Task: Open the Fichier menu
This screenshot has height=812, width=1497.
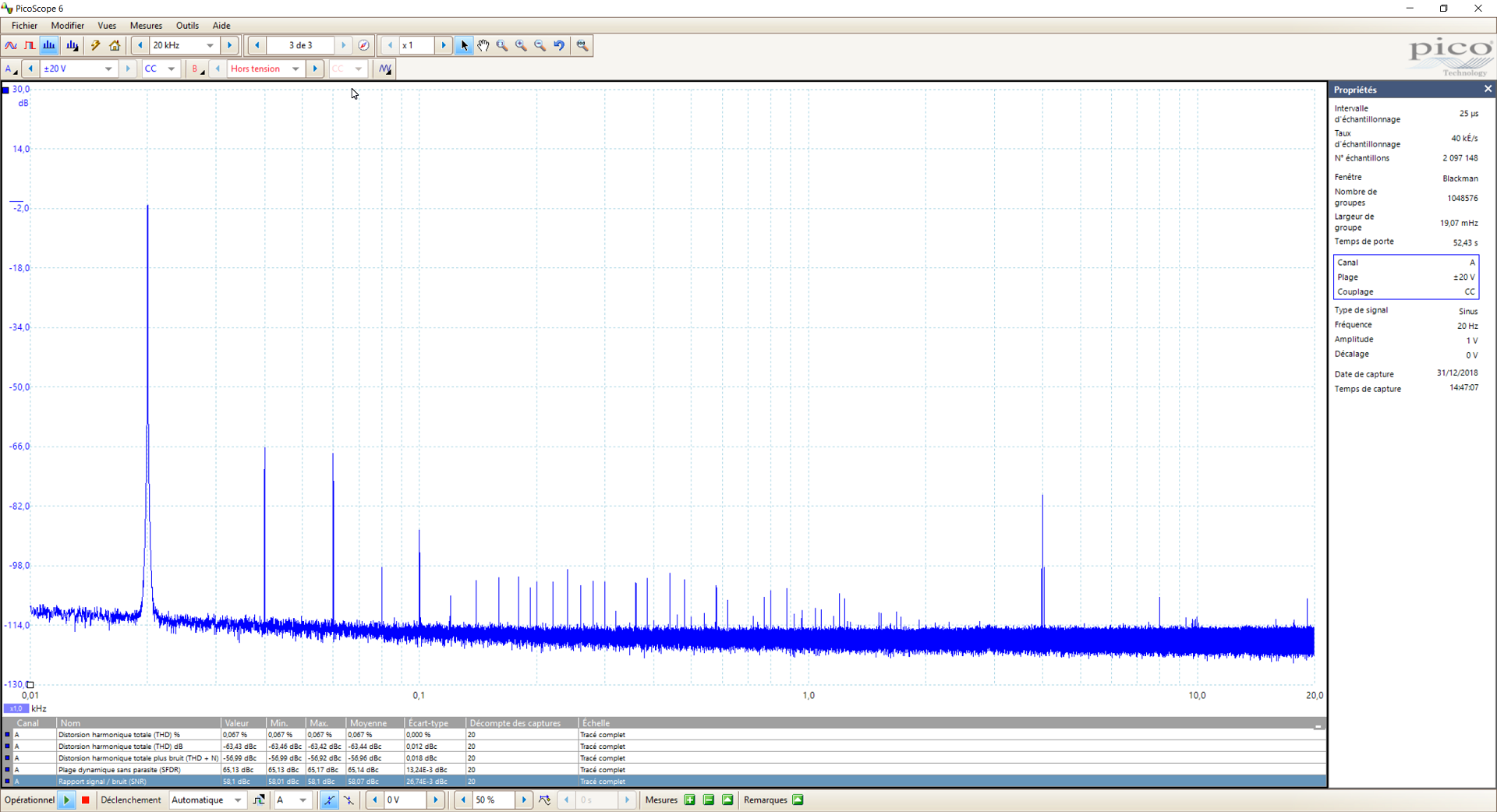Action: tap(24, 26)
